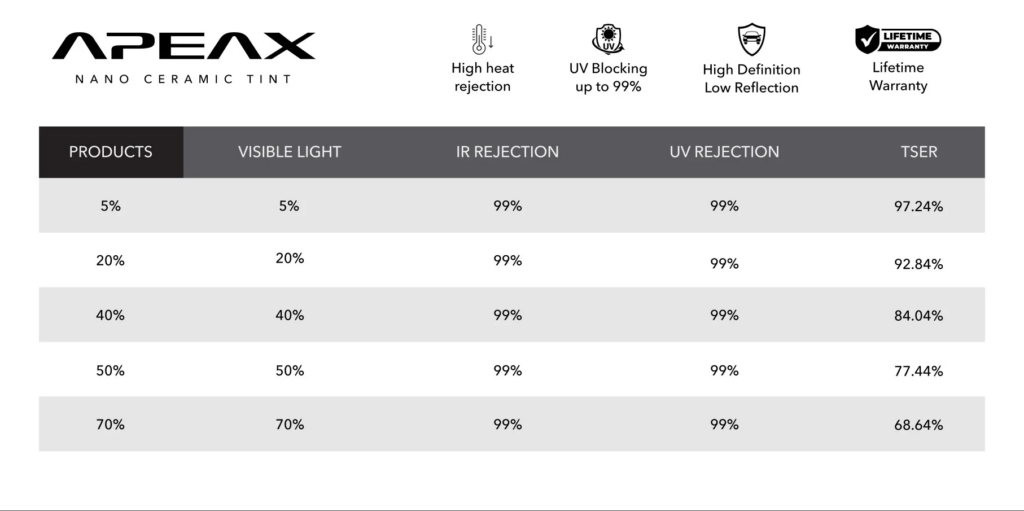Click the UV blocking shield icon
The height and width of the screenshot is (511, 1024).
[x=608, y=39]
